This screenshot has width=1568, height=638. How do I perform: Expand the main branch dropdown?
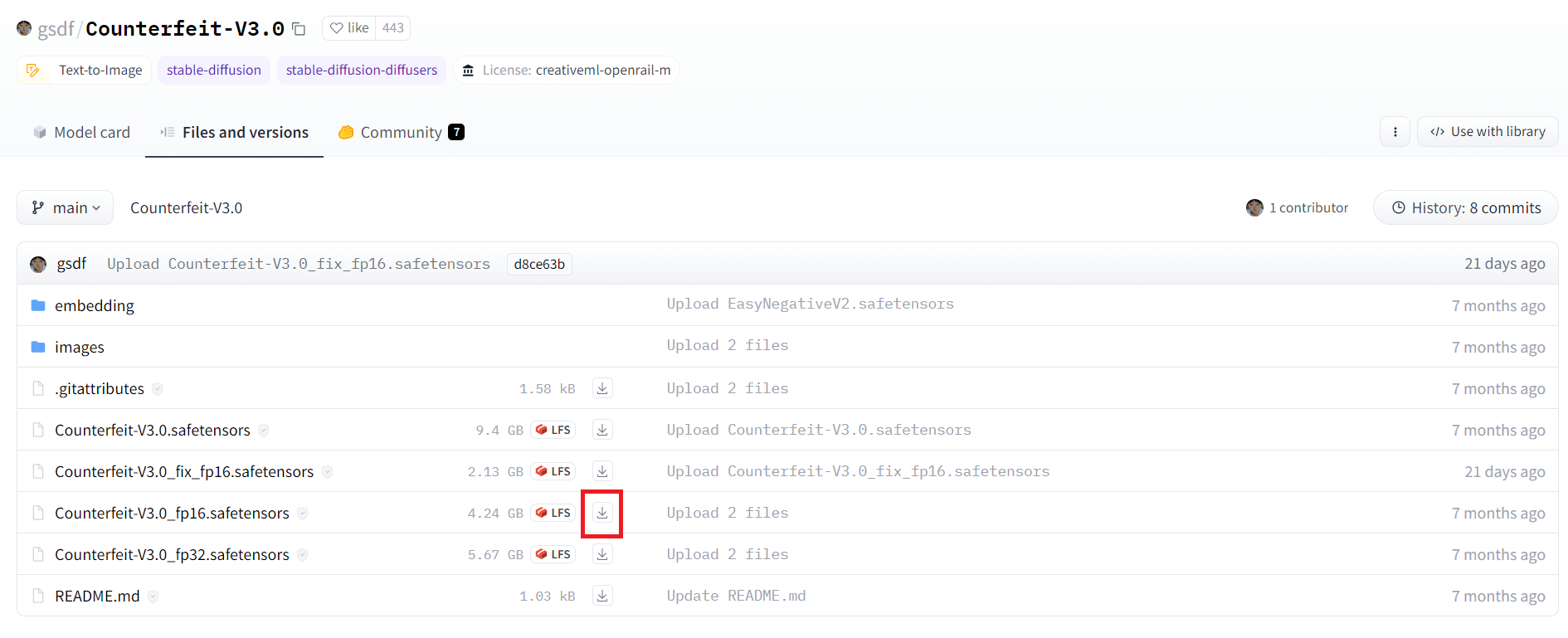pyautogui.click(x=66, y=207)
